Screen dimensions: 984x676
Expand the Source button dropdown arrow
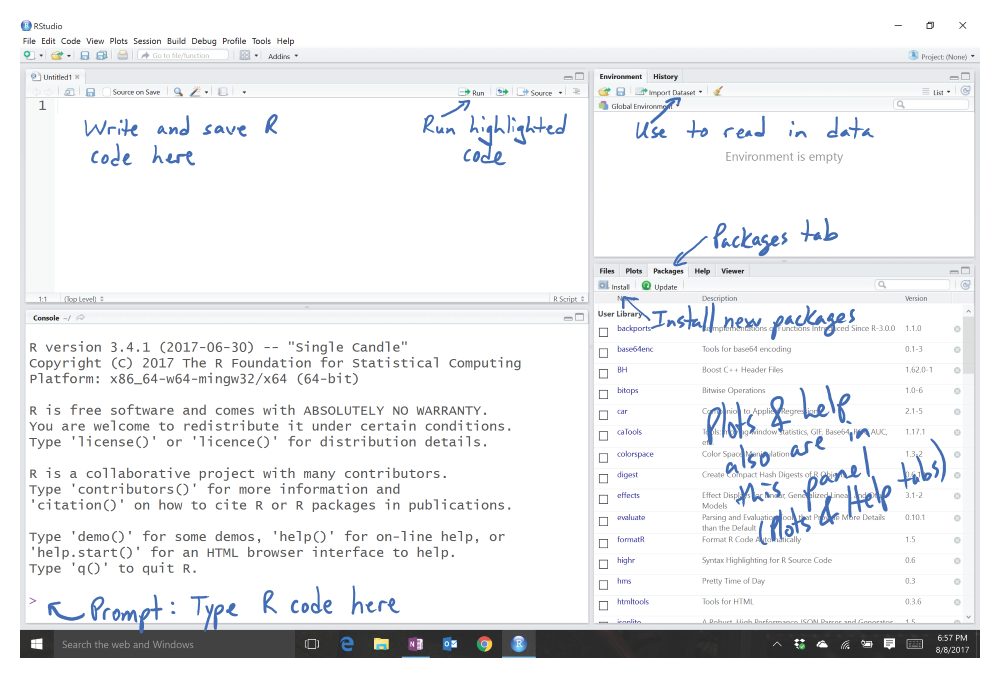click(560, 92)
